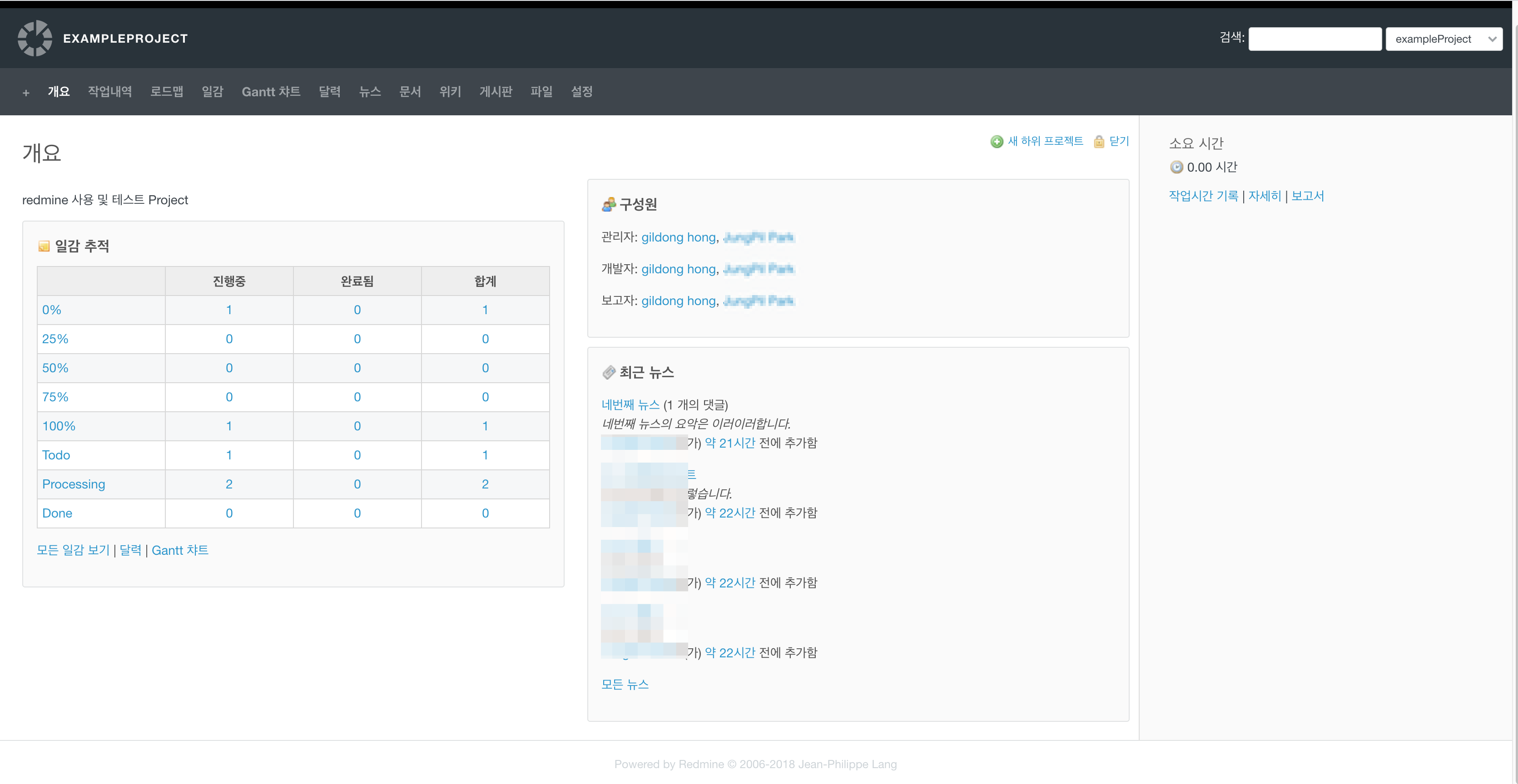Click the members icon beside 구성원
This screenshot has height=784, width=1518.
(x=608, y=204)
